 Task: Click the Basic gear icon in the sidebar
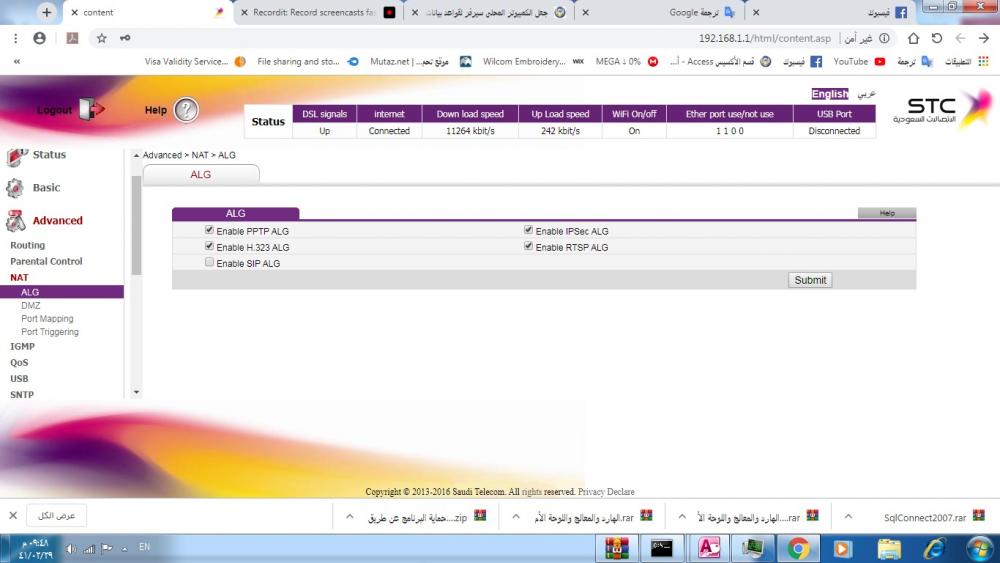click(x=15, y=188)
